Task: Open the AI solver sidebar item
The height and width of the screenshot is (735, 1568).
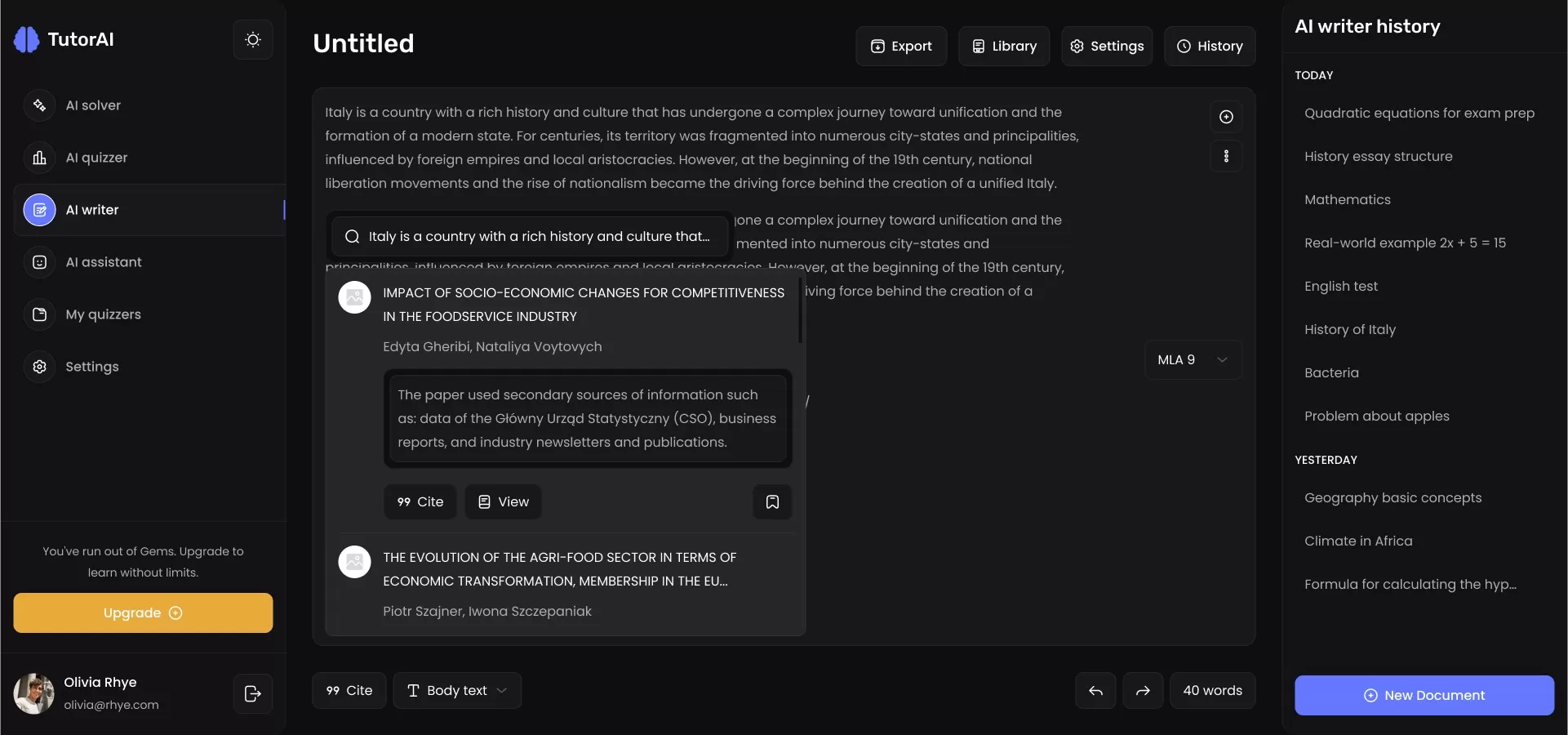Action: coord(93,105)
